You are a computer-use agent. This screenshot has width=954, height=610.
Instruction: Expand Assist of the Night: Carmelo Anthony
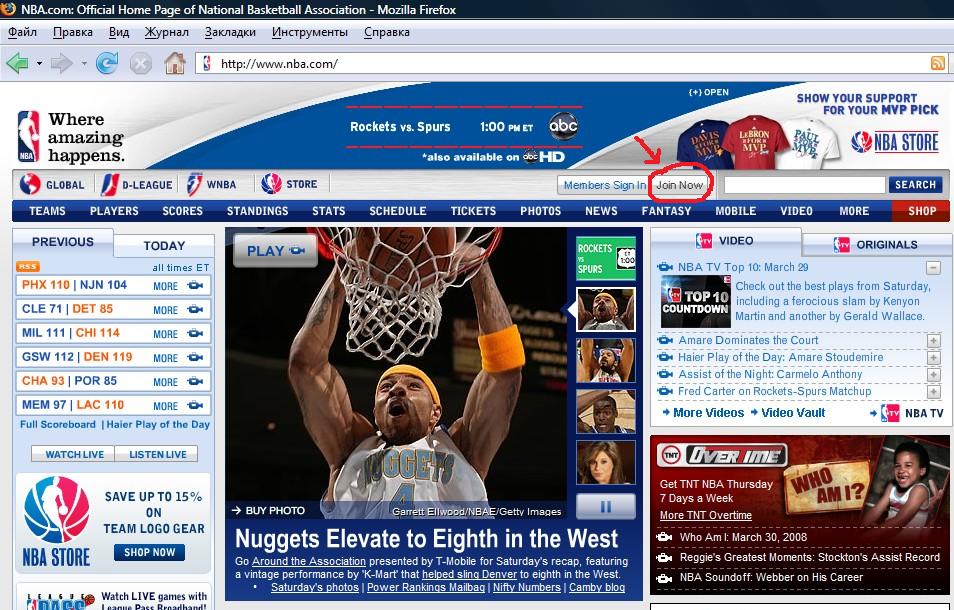[x=933, y=375]
